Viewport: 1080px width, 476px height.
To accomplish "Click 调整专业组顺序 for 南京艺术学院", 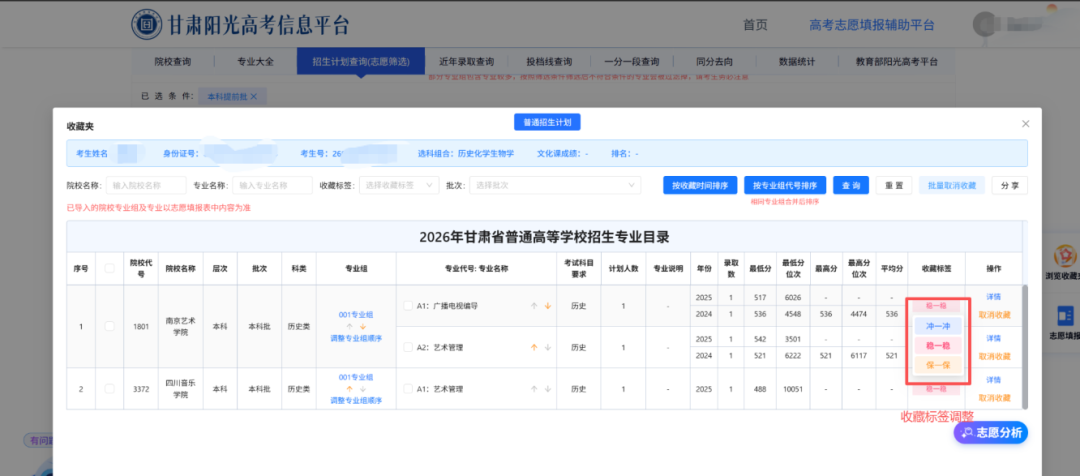I will (x=356, y=338).
